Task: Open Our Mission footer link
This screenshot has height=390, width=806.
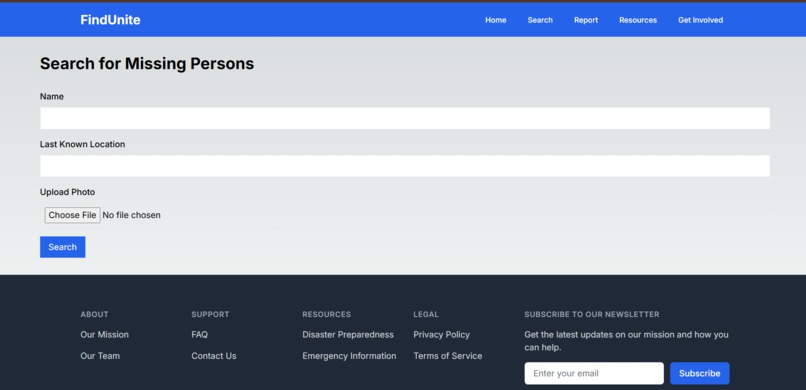Action: coord(104,335)
